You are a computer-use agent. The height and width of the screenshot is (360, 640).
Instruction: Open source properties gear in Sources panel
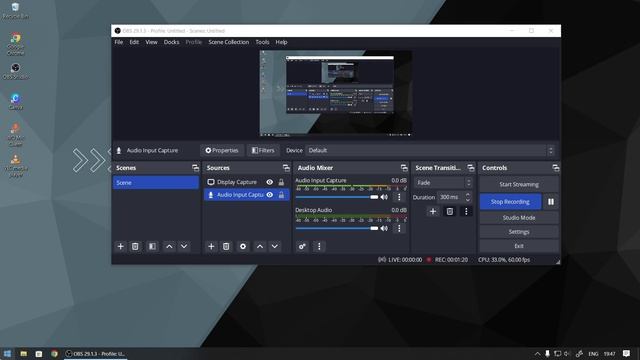[x=243, y=247]
